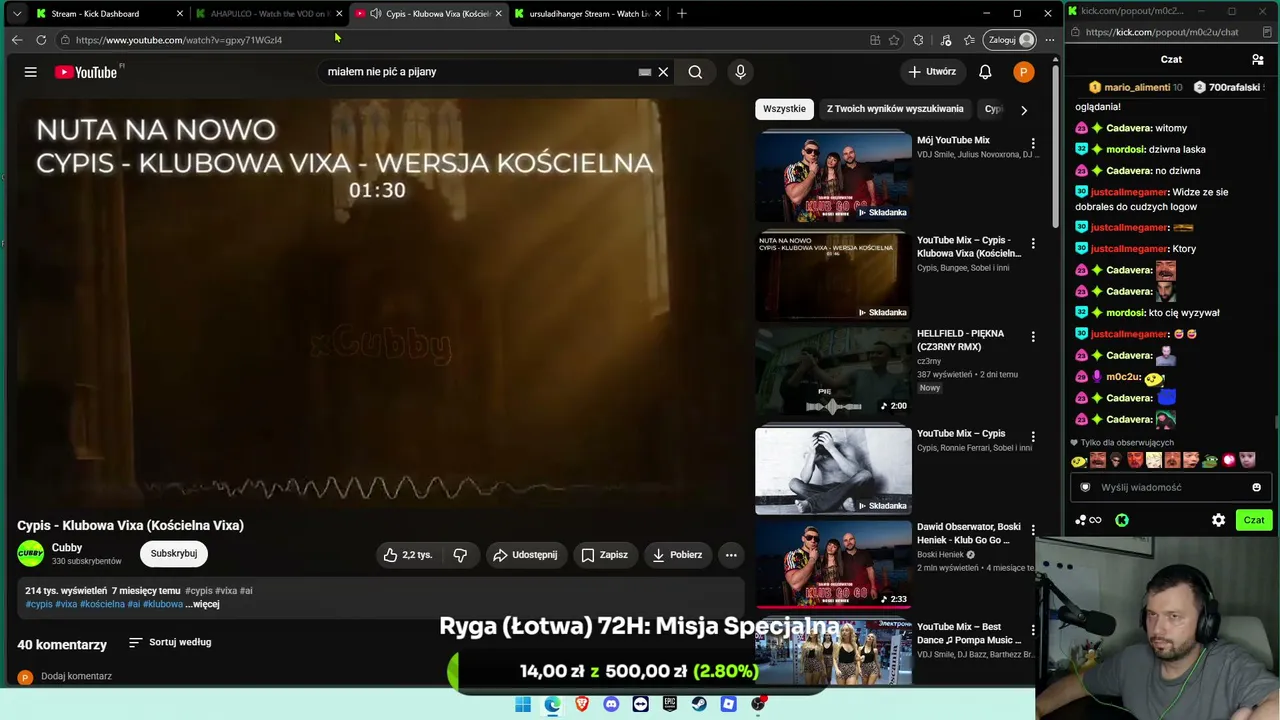
Task: Add page to browser favorites star
Action: tap(894, 40)
